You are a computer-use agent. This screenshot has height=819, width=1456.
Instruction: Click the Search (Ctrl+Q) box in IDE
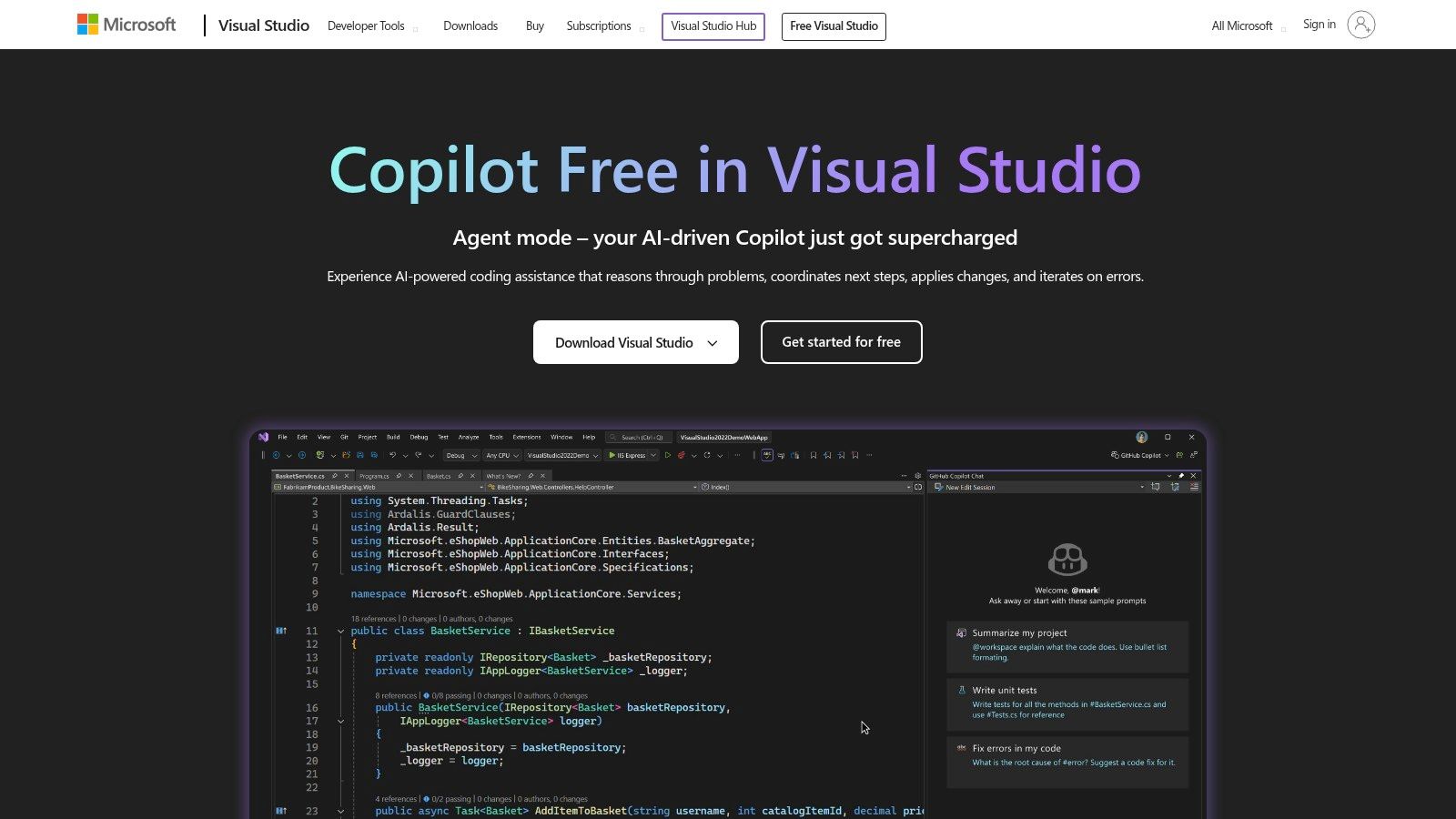[x=639, y=437]
